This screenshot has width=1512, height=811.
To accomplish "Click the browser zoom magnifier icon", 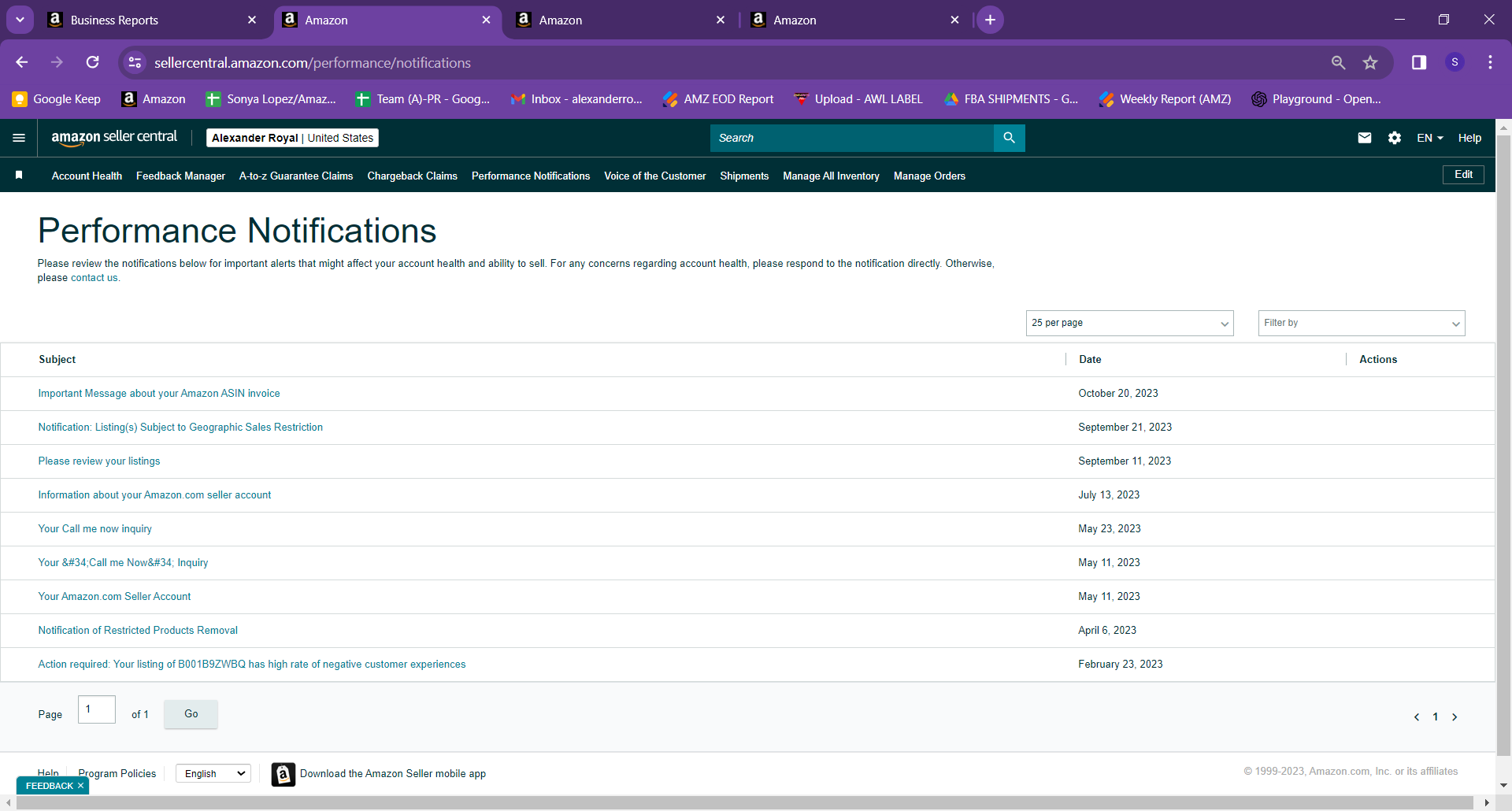I will coord(1338,62).
